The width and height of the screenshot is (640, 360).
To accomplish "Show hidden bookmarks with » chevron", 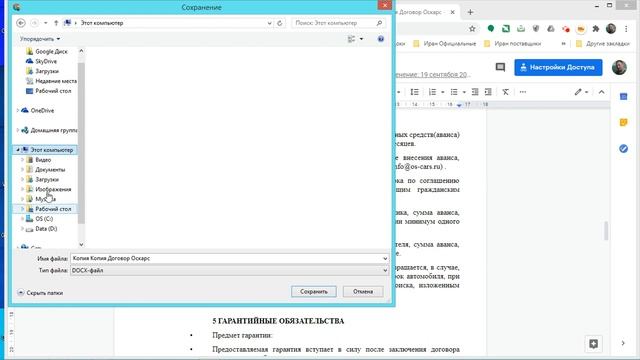I will tap(564, 44).
